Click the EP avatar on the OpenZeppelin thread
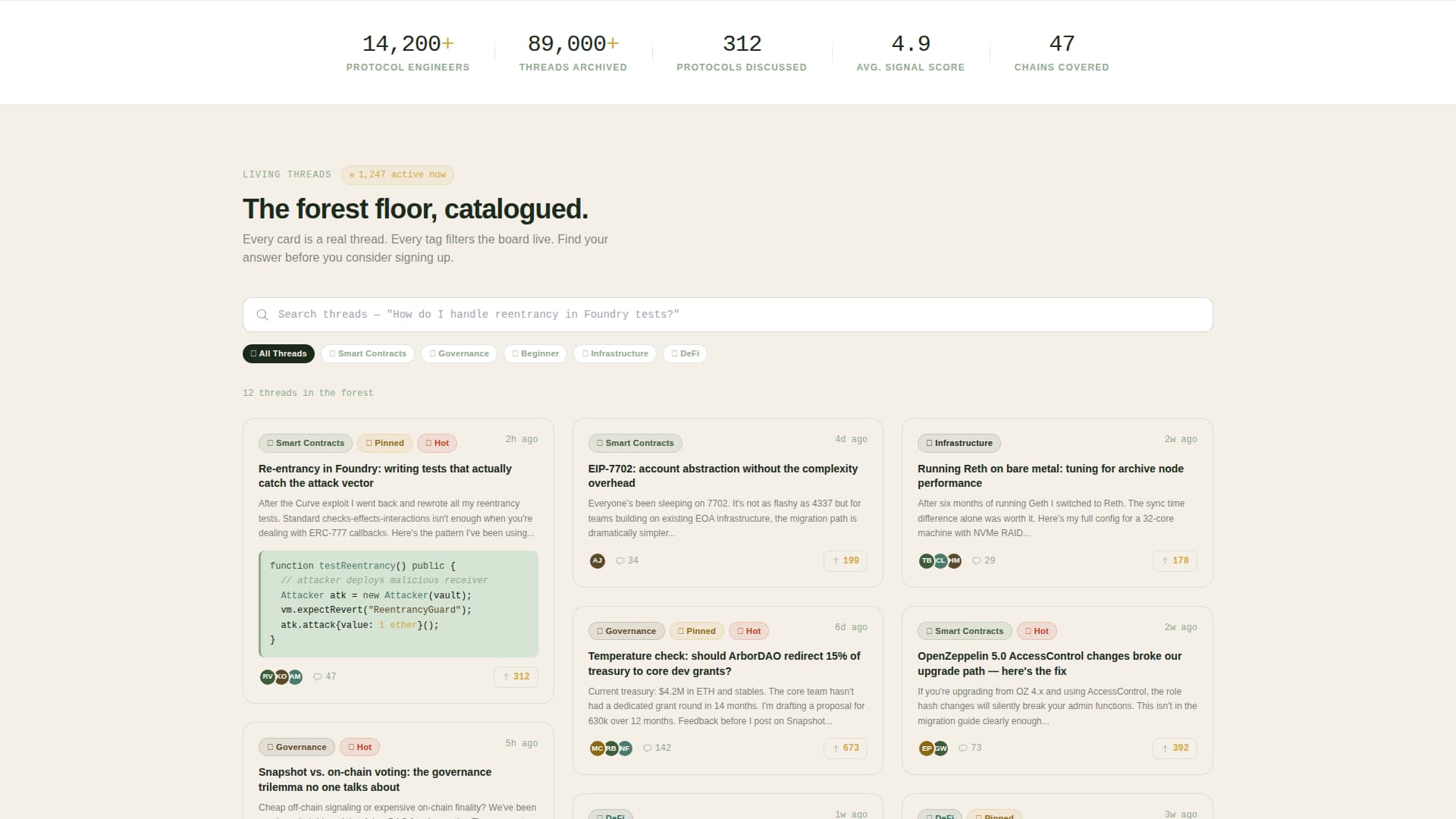 click(x=926, y=748)
